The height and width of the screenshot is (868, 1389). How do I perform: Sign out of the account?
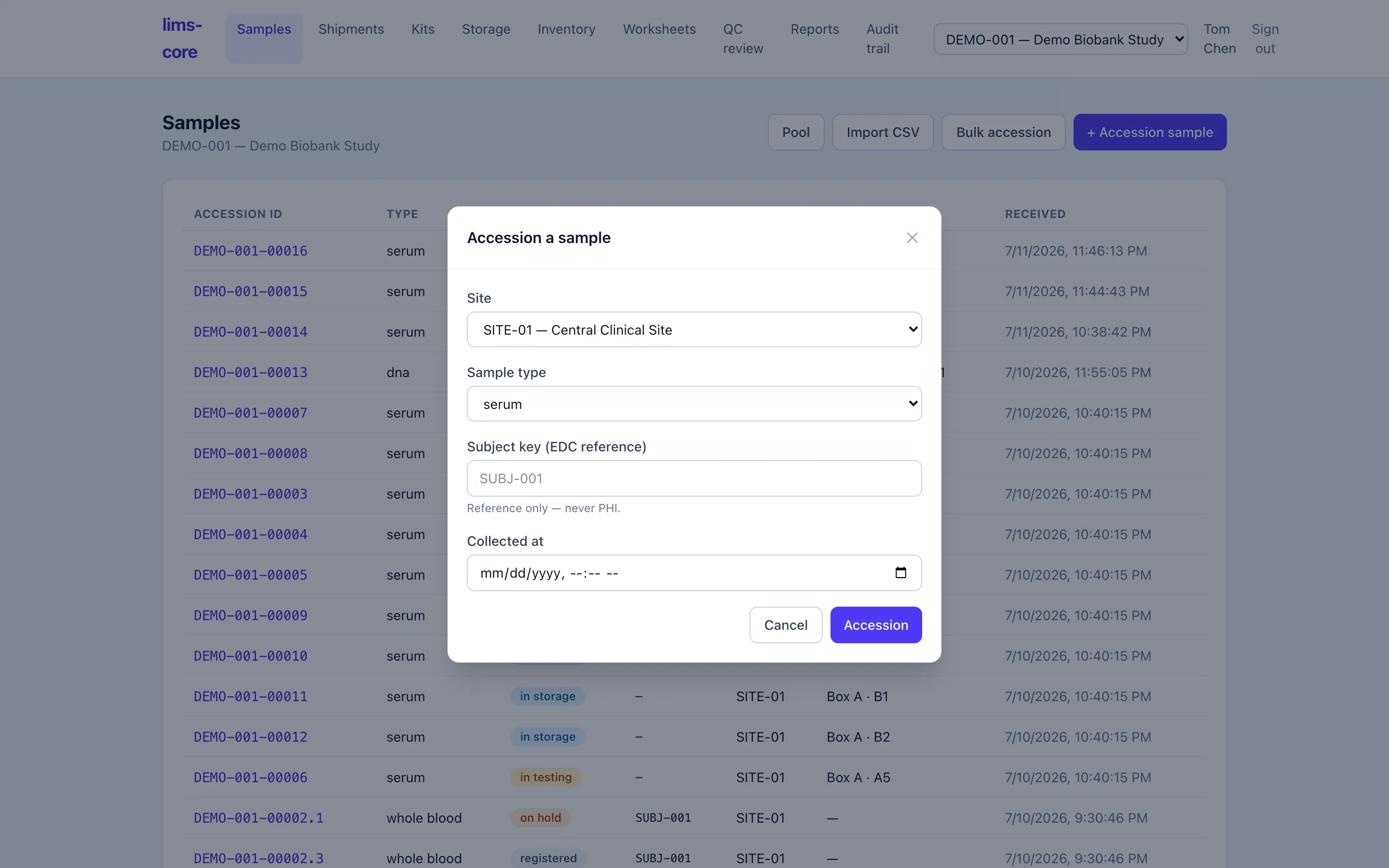(x=1265, y=39)
